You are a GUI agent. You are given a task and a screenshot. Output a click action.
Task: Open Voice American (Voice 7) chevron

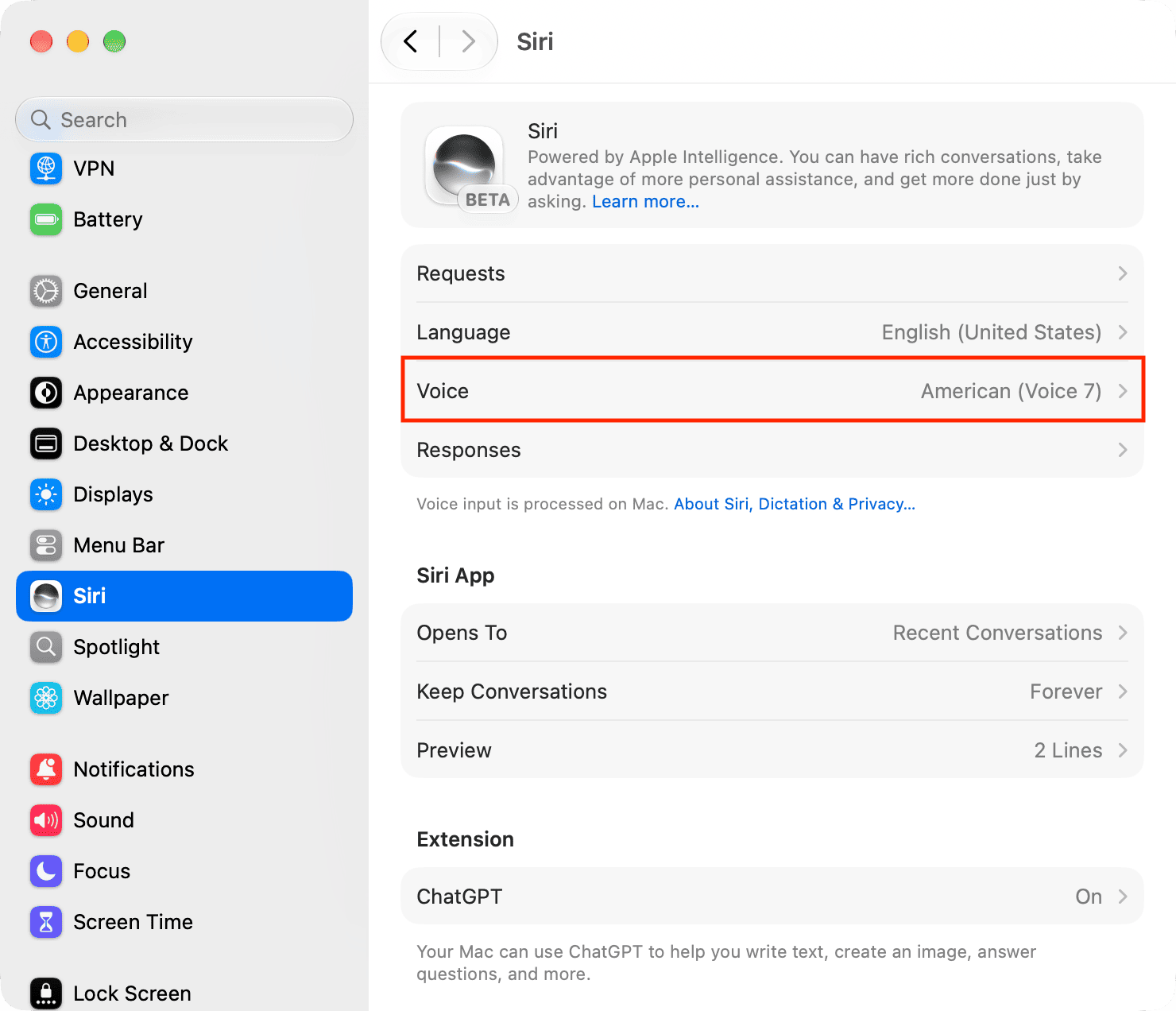point(1123,391)
